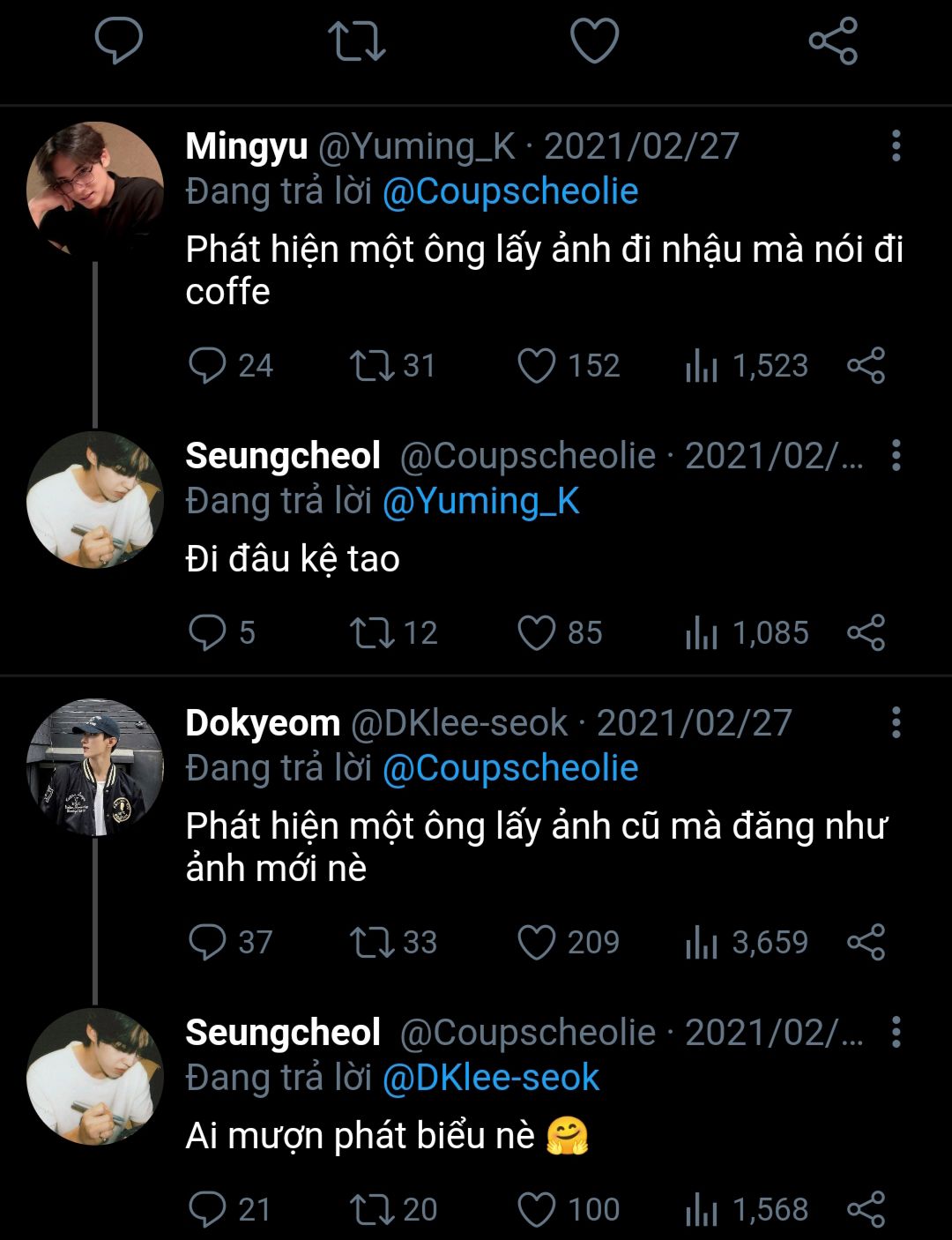
Task: Retweet Seungcheol's 'Ai mượn phát biểu nè' reply
Action: (371, 1210)
